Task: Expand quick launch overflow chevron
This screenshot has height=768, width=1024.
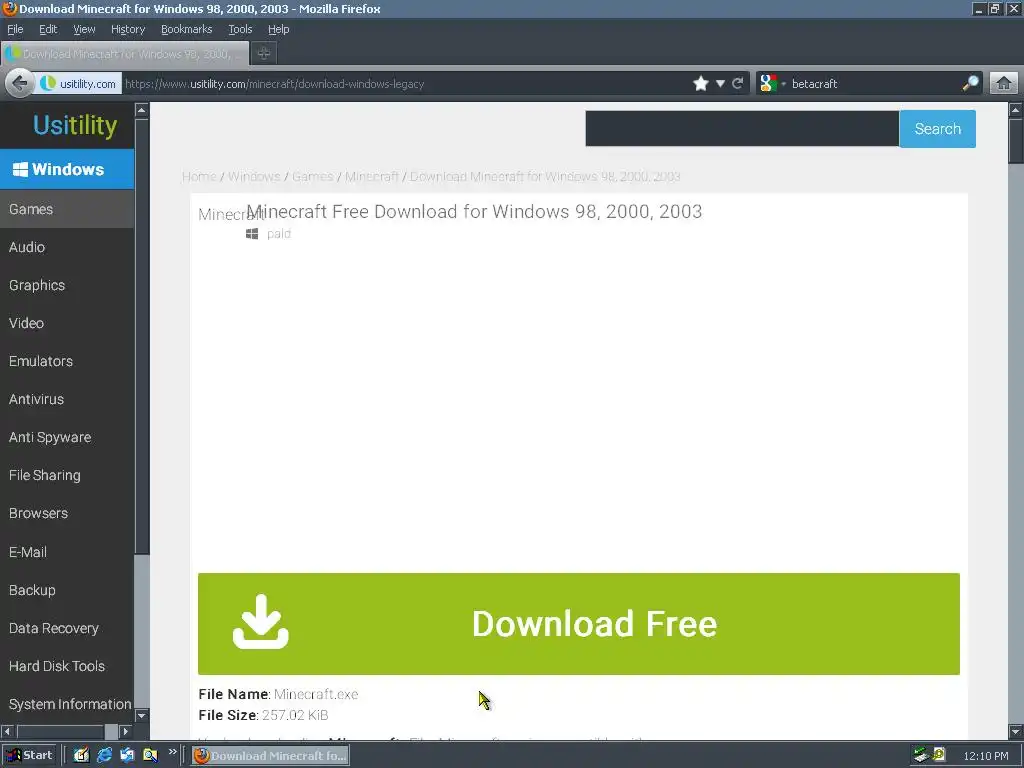Action: click(172, 752)
